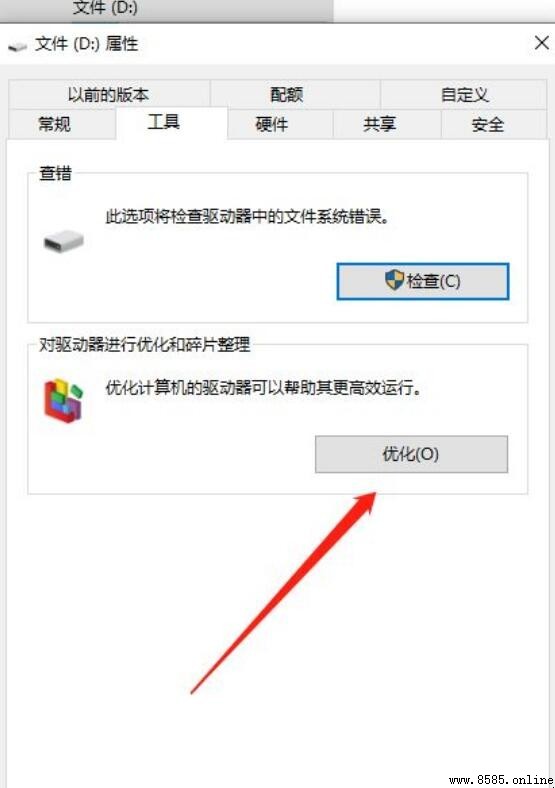This screenshot has width=555, height=788.
Task: Select the 自定义 tab
Action: 464,94
